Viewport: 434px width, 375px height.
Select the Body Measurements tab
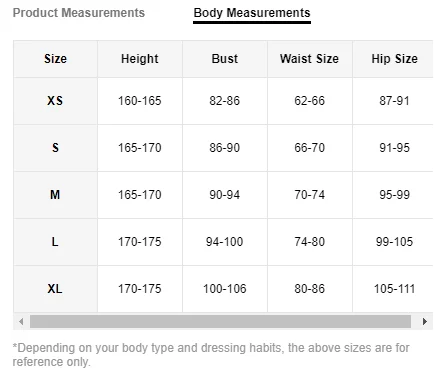[x=252, y=13]
